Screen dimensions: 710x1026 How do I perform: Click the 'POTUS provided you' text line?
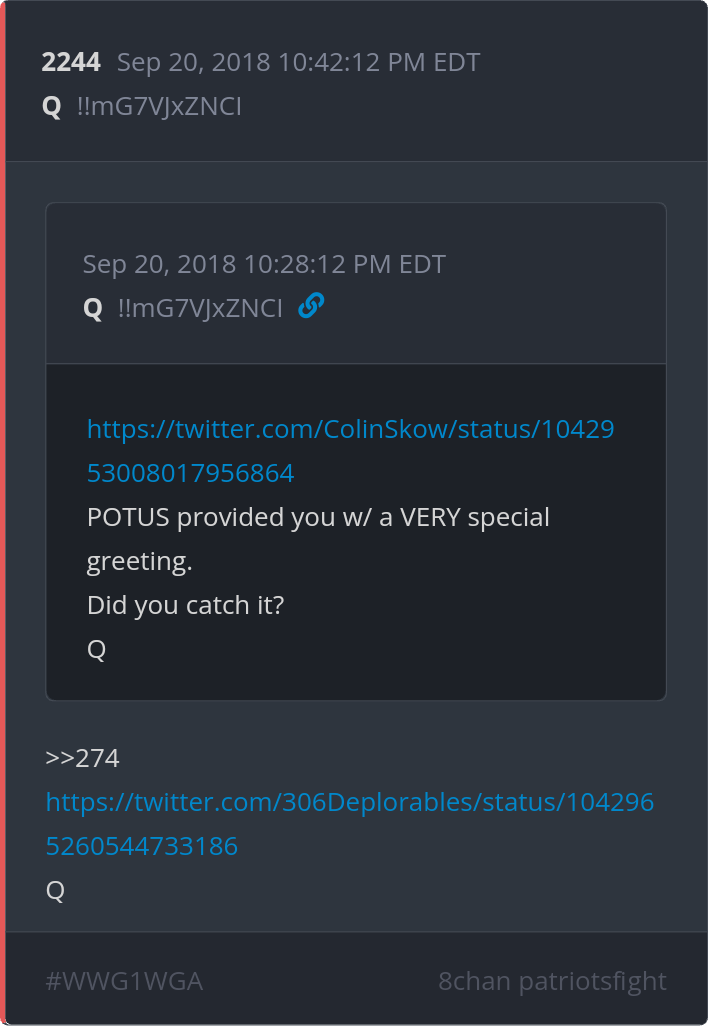pos(318,517)
